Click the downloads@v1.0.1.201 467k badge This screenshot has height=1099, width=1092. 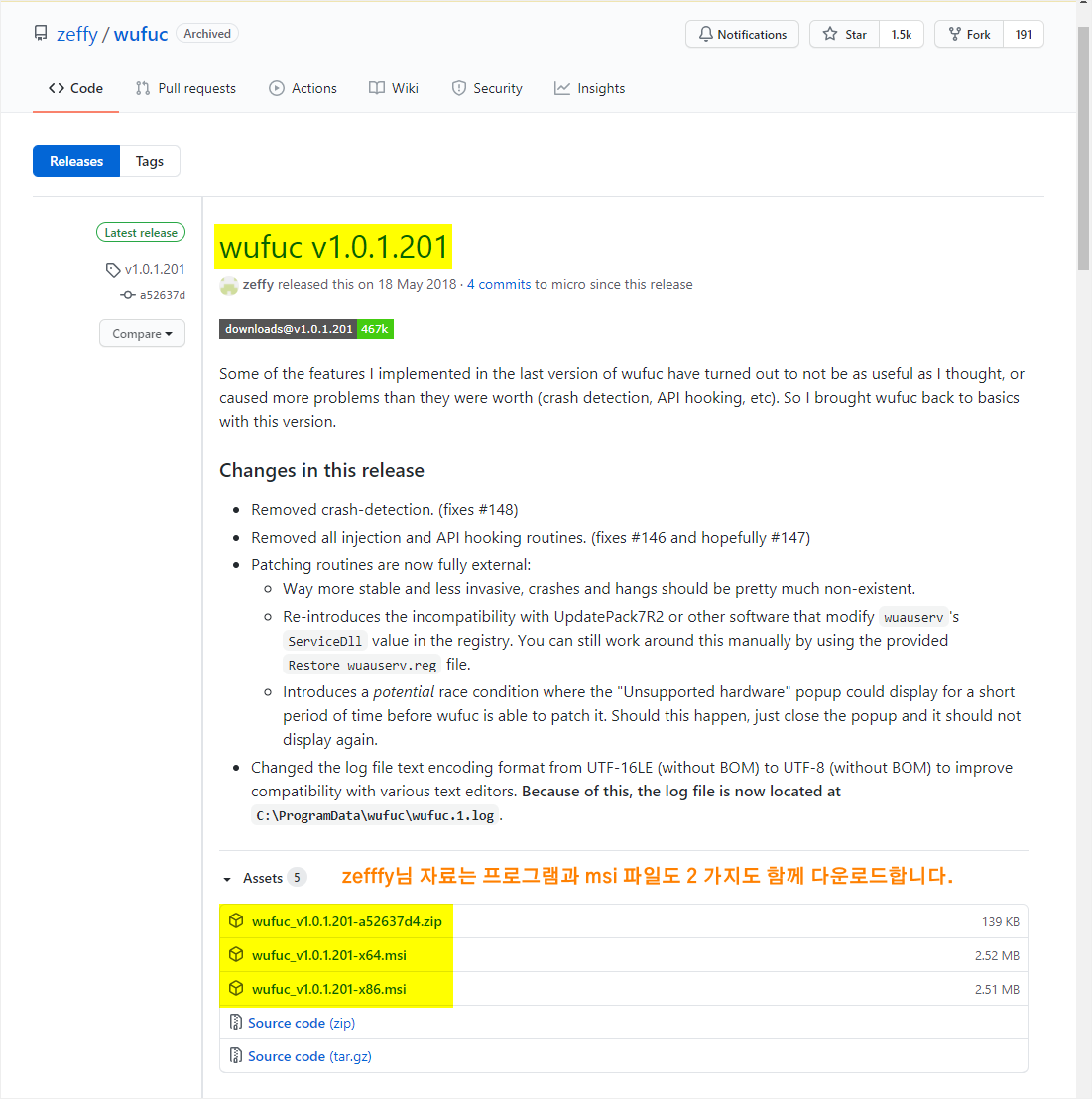[306, 328]
